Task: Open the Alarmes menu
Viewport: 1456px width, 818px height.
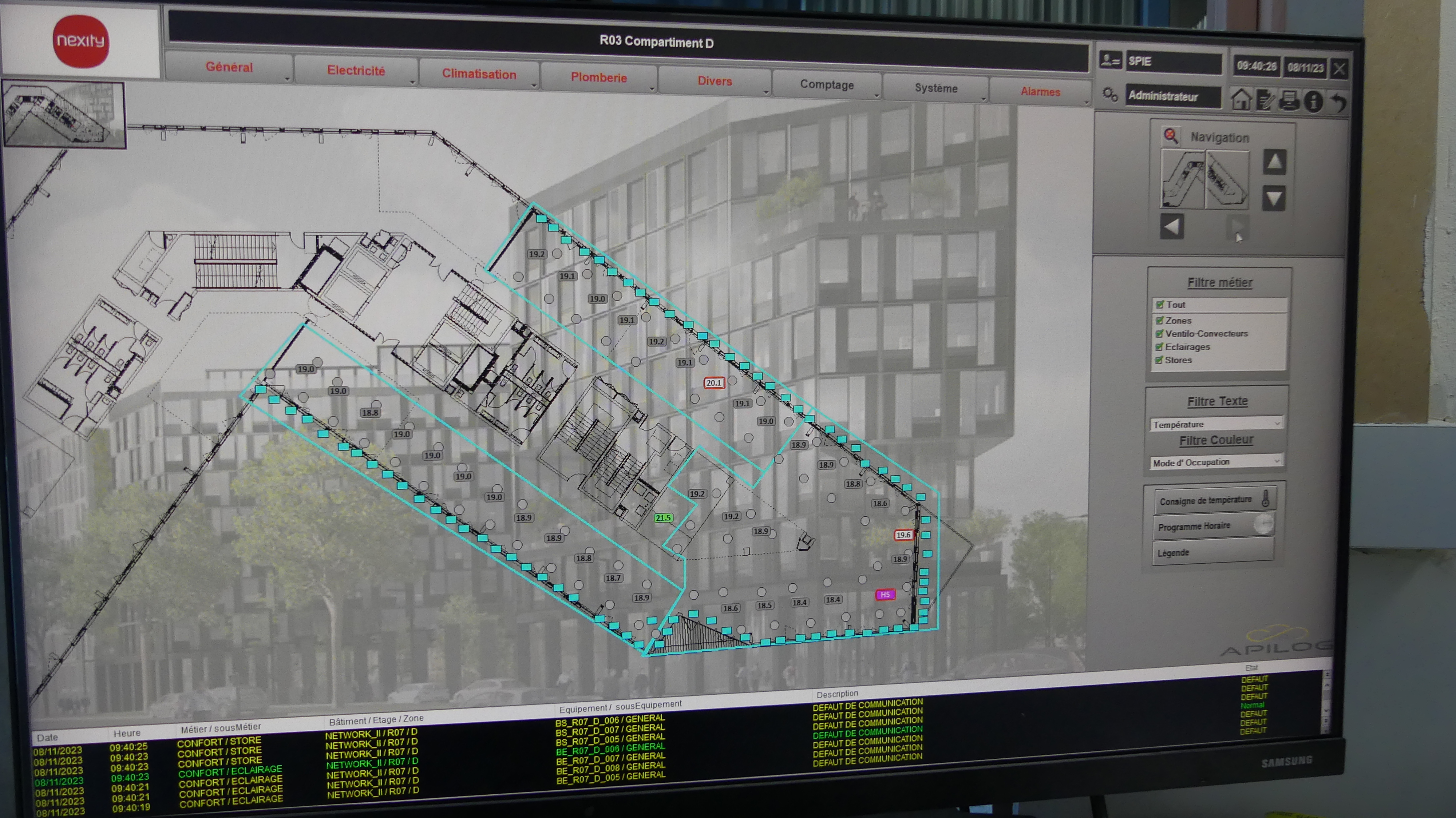Action: [1040, 92]
